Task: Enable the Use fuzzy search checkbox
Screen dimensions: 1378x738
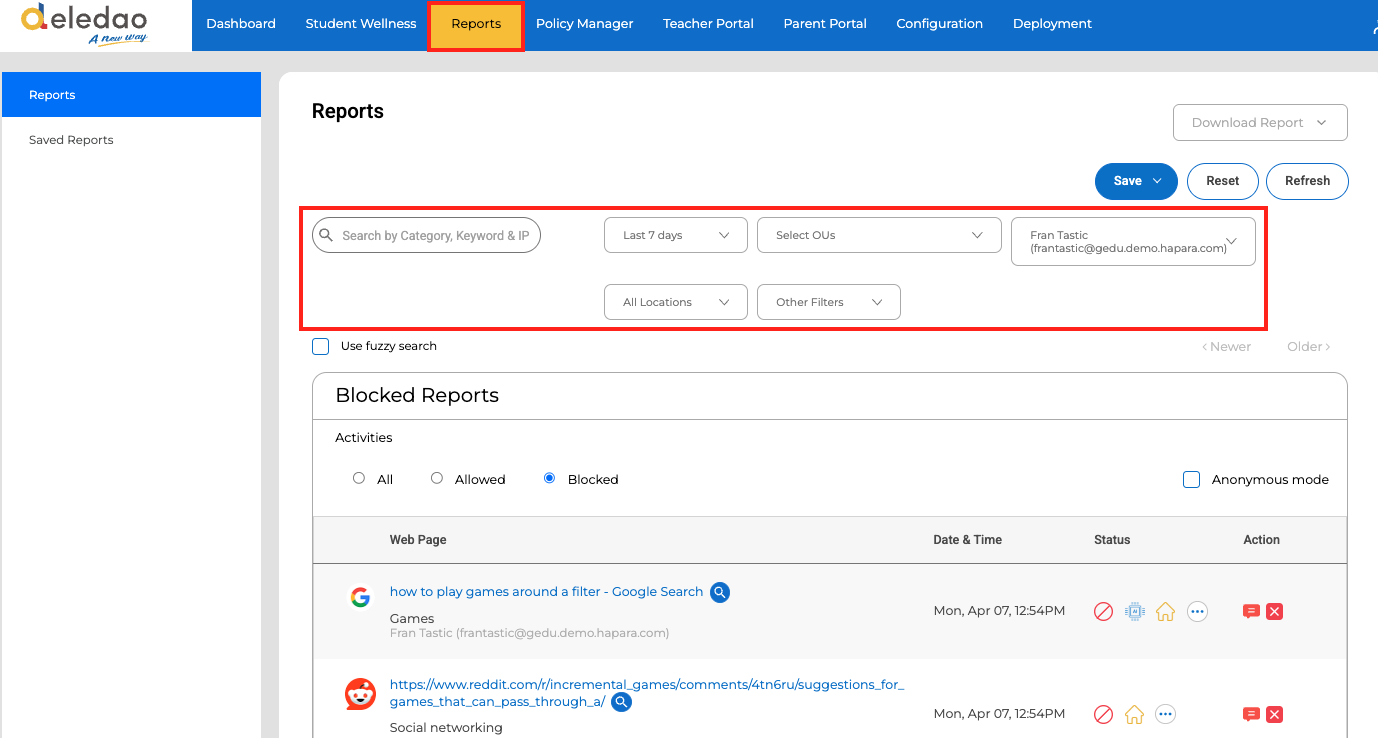Action: pyautogui.click(x=321, y=347)
